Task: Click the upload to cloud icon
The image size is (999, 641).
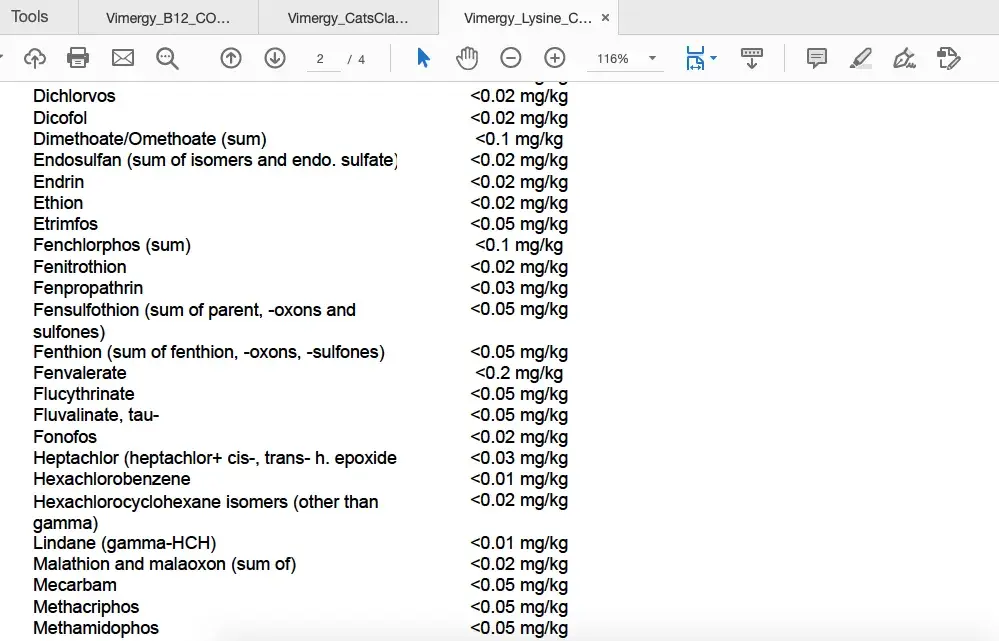Action: tap(35, 59)
